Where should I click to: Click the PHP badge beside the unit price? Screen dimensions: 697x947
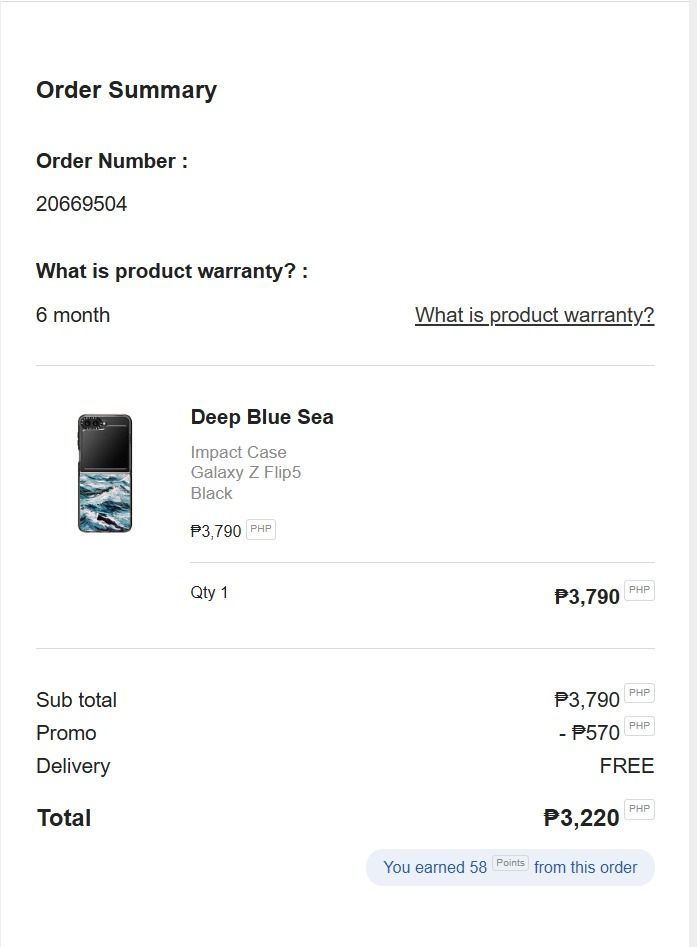click(x=261, y=529)
